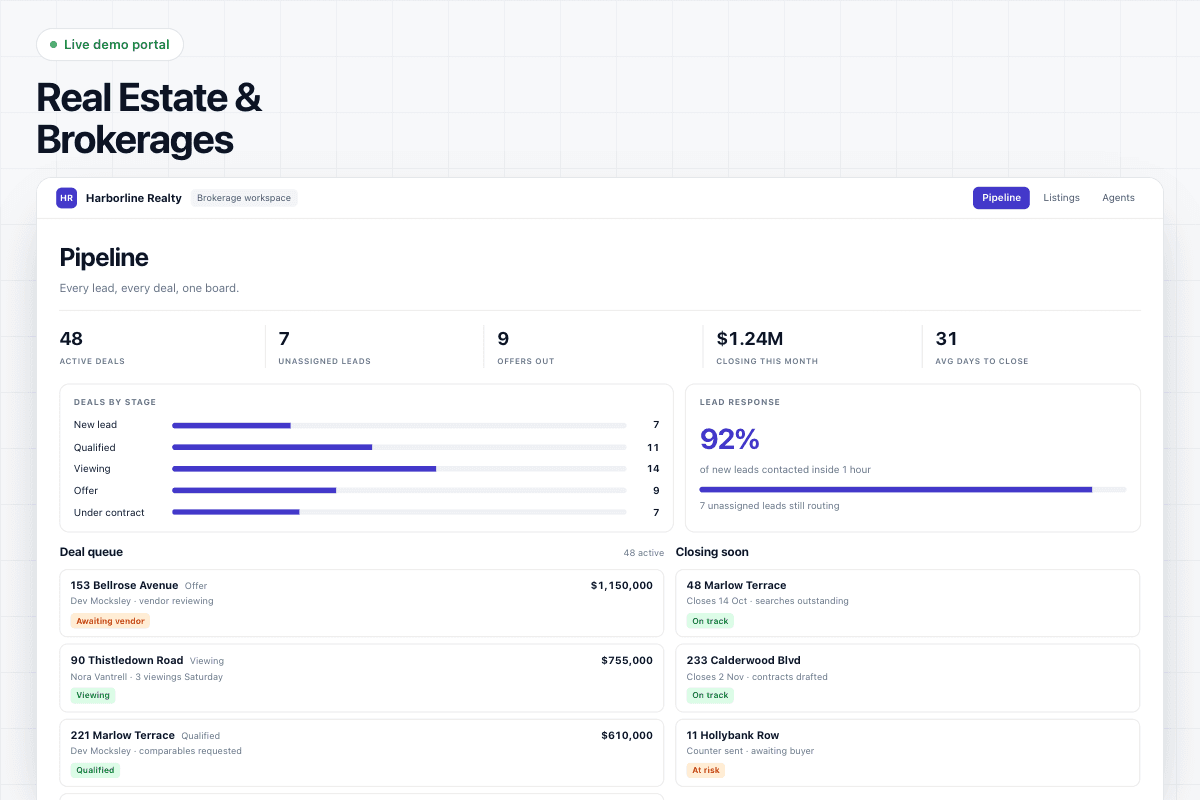
Task: Click the 92% lead response figure
Action: point(730,439)
